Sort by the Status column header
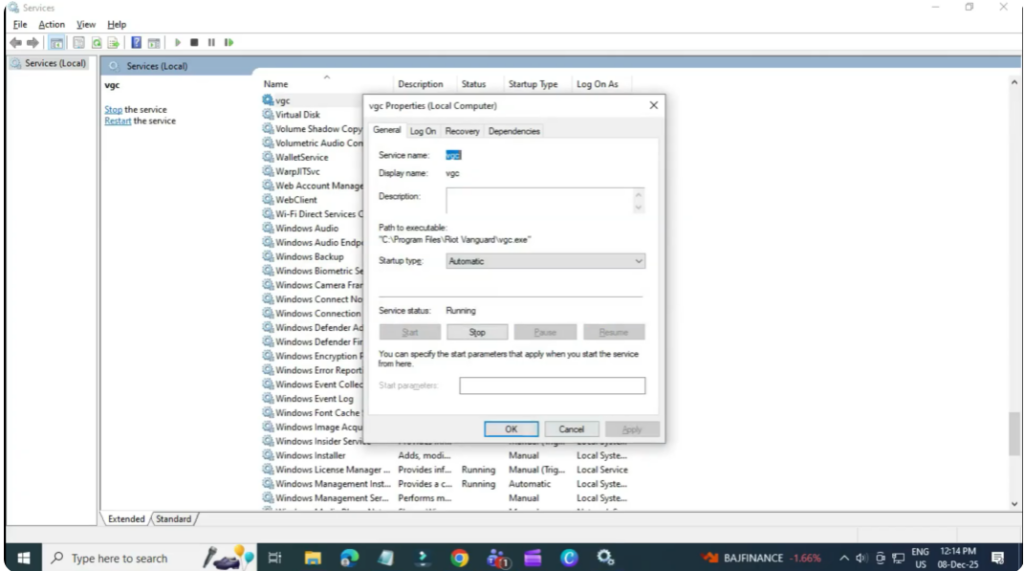The height and width of the screenshot is (571, 1024). tap(473, 84)
